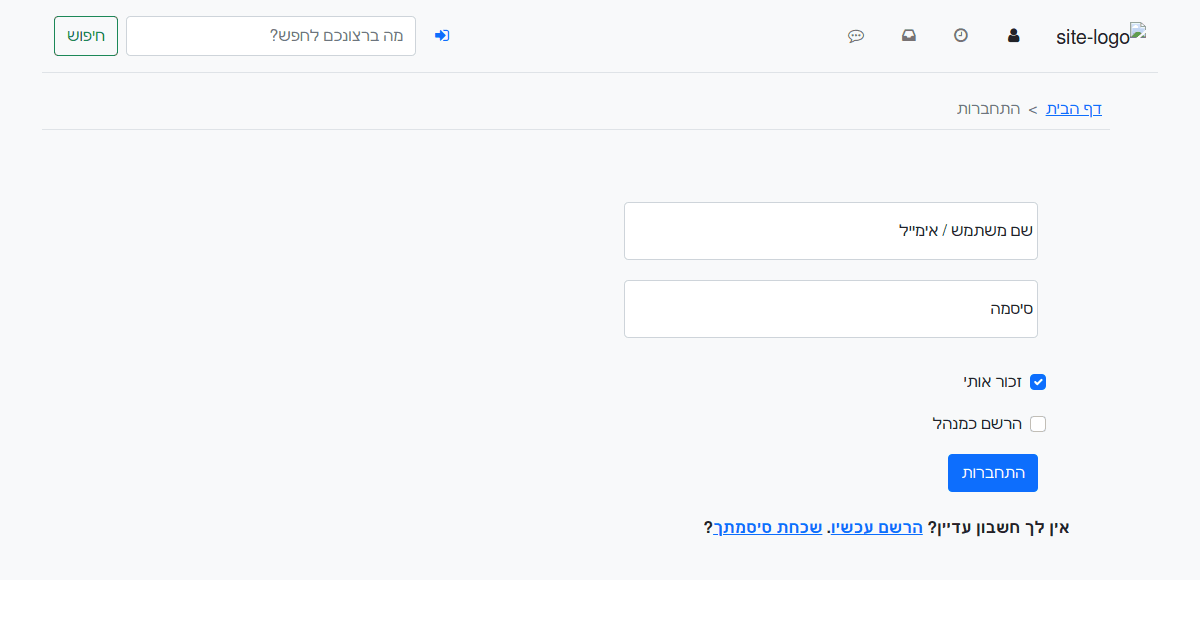Open the chat messages speech bubble icon
Screen dimensions: 1200x630
point(856,35)
